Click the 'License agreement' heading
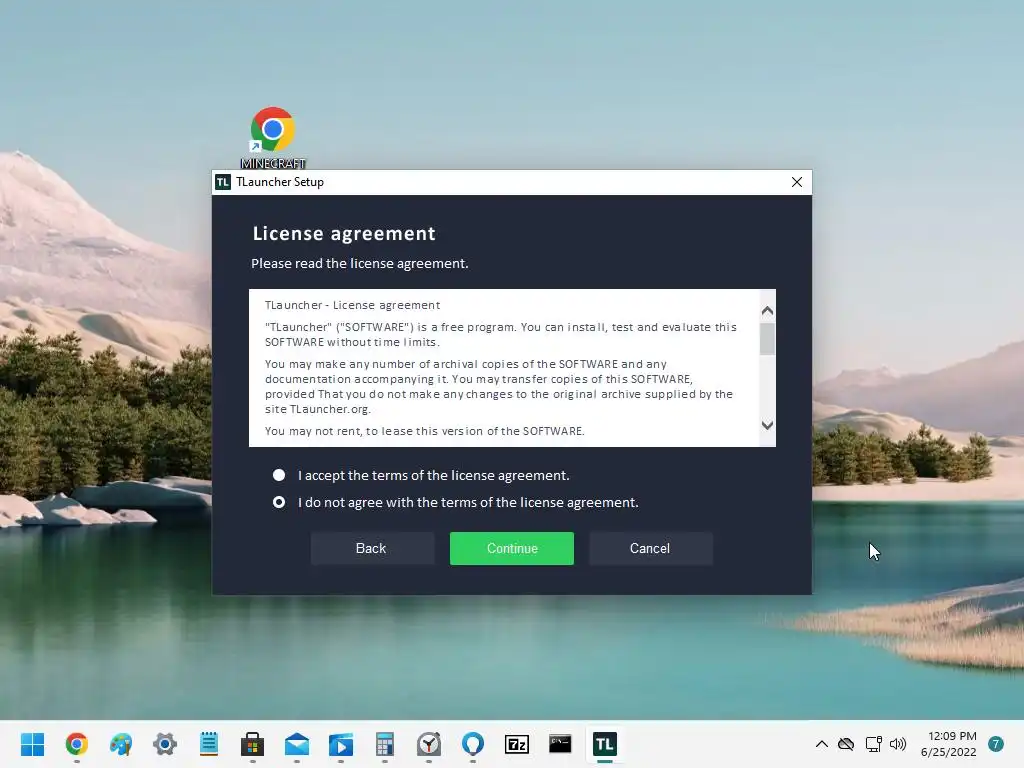 click(x=344, y=234)
